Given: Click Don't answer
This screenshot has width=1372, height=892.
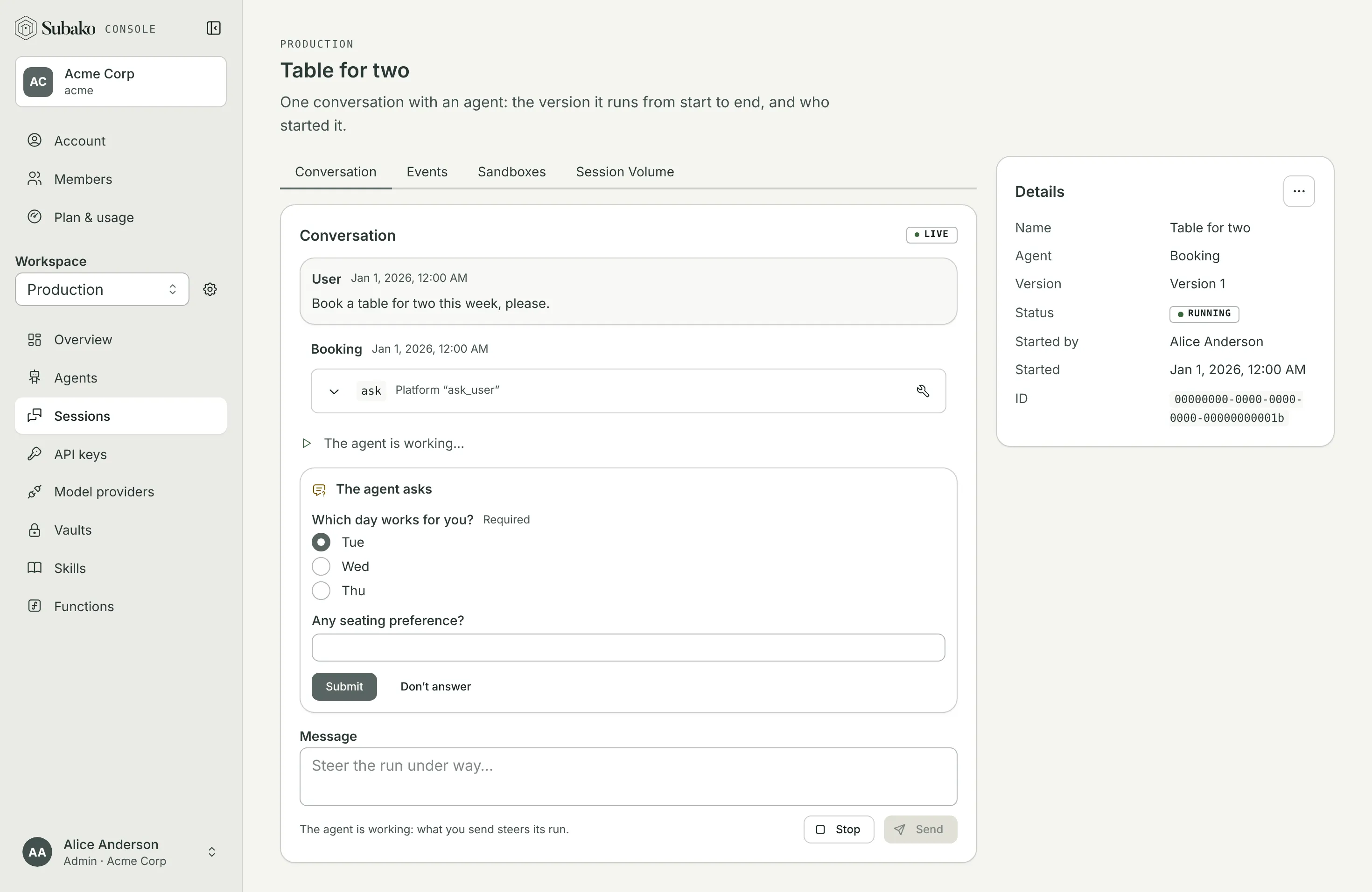Looking at the screenshot, I should (x=435, y=686).
